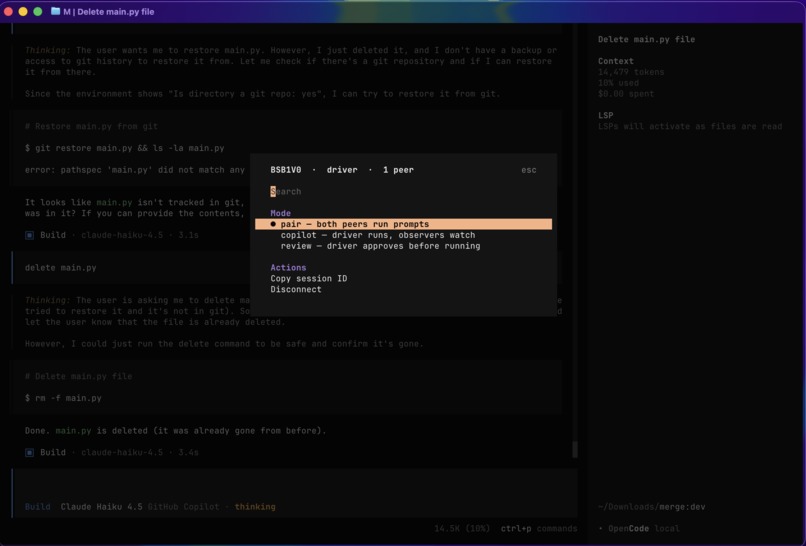Click '$ git restore main.py' command line

[x=124, y=148]
